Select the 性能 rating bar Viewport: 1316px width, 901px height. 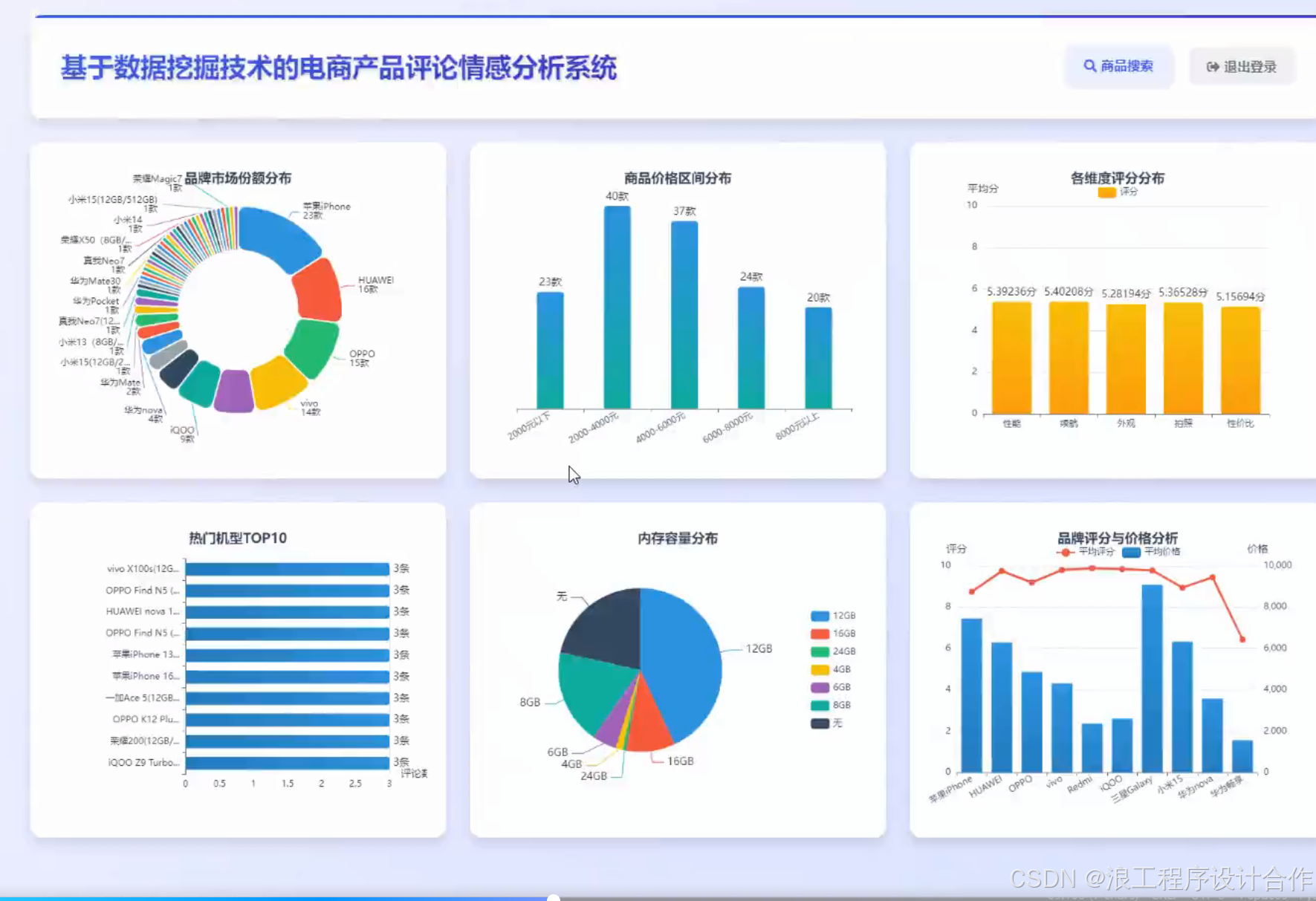click(x=1011, y=358)
